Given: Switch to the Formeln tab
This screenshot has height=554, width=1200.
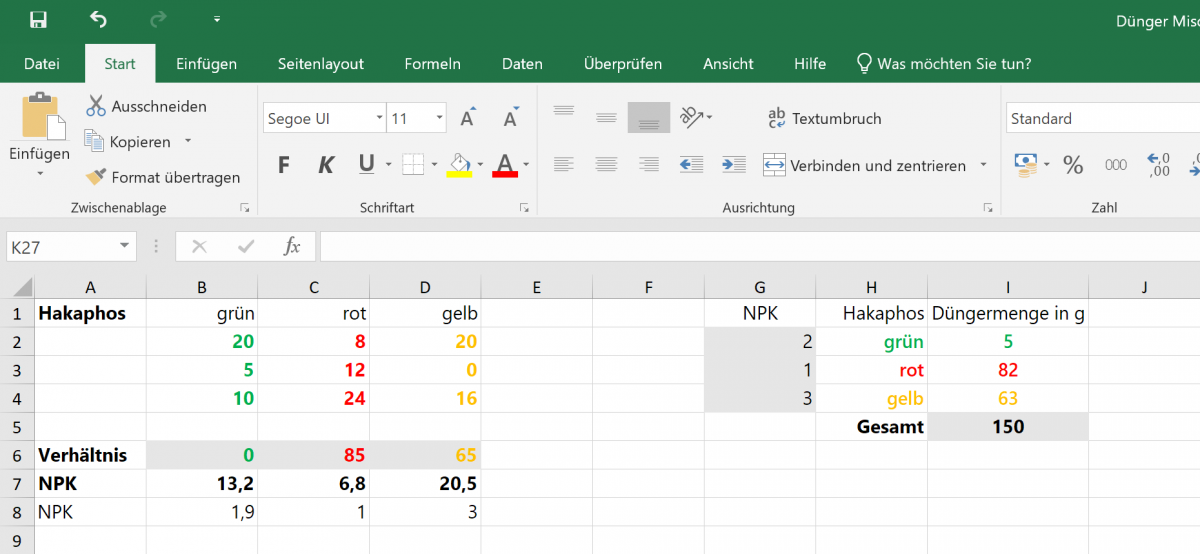Looking at the screenshot, I should (x=432, y=63).
